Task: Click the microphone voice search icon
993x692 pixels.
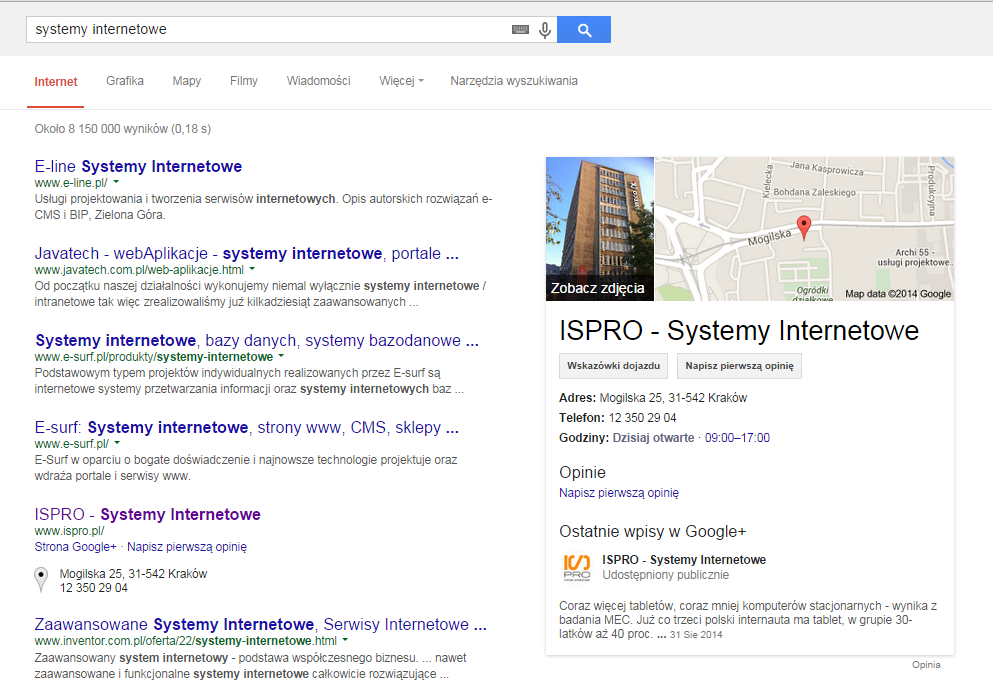Action: point(545,30)
